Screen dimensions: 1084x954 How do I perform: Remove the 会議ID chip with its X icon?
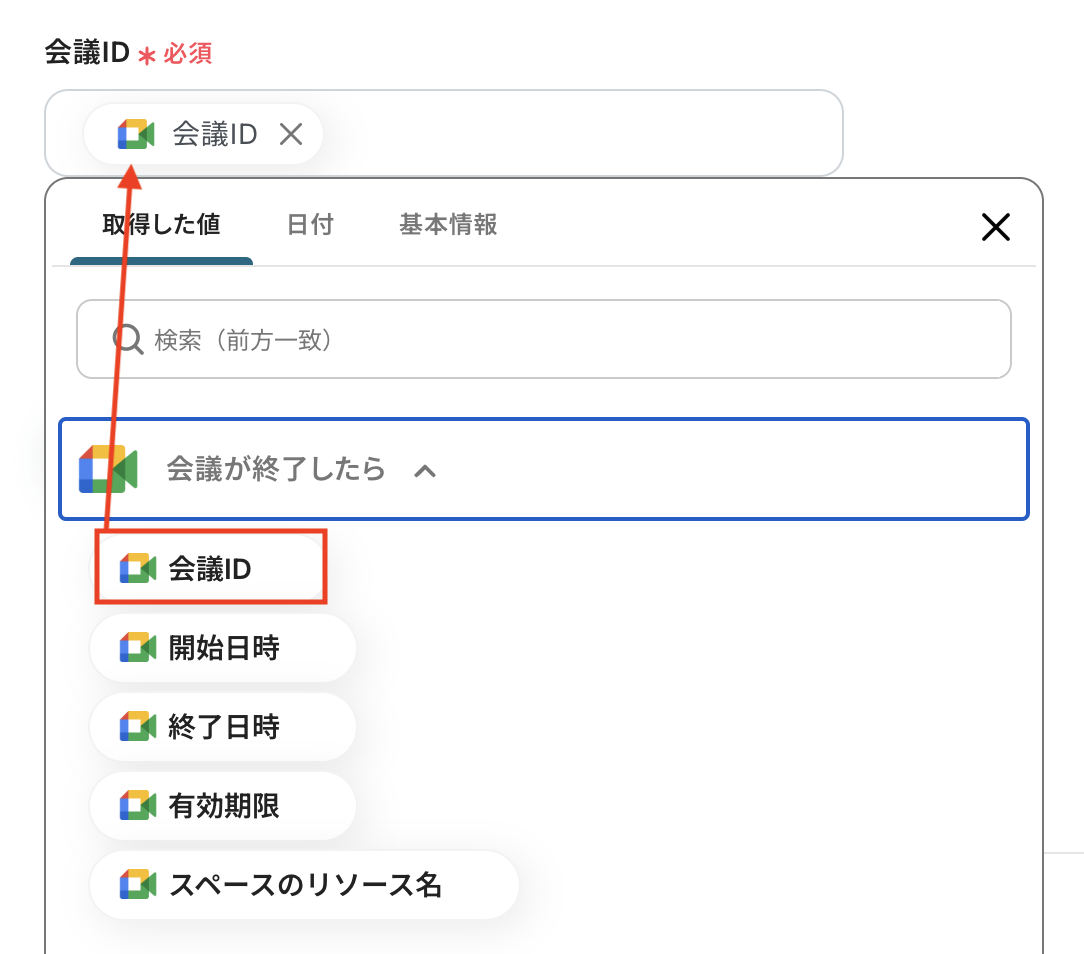click(291, 134)
